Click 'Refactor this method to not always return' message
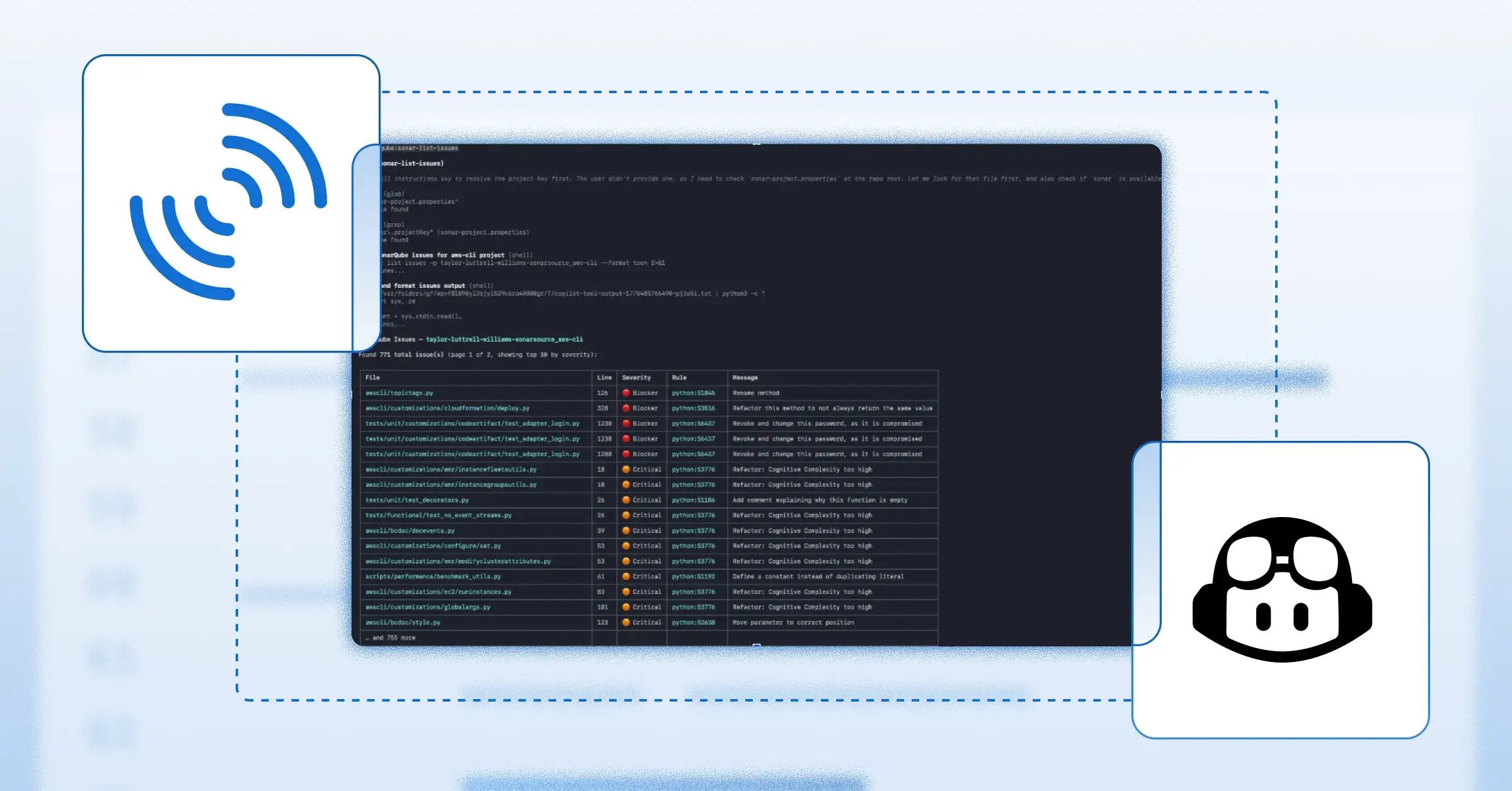1512x791 pixels. (x=833, y=408)
